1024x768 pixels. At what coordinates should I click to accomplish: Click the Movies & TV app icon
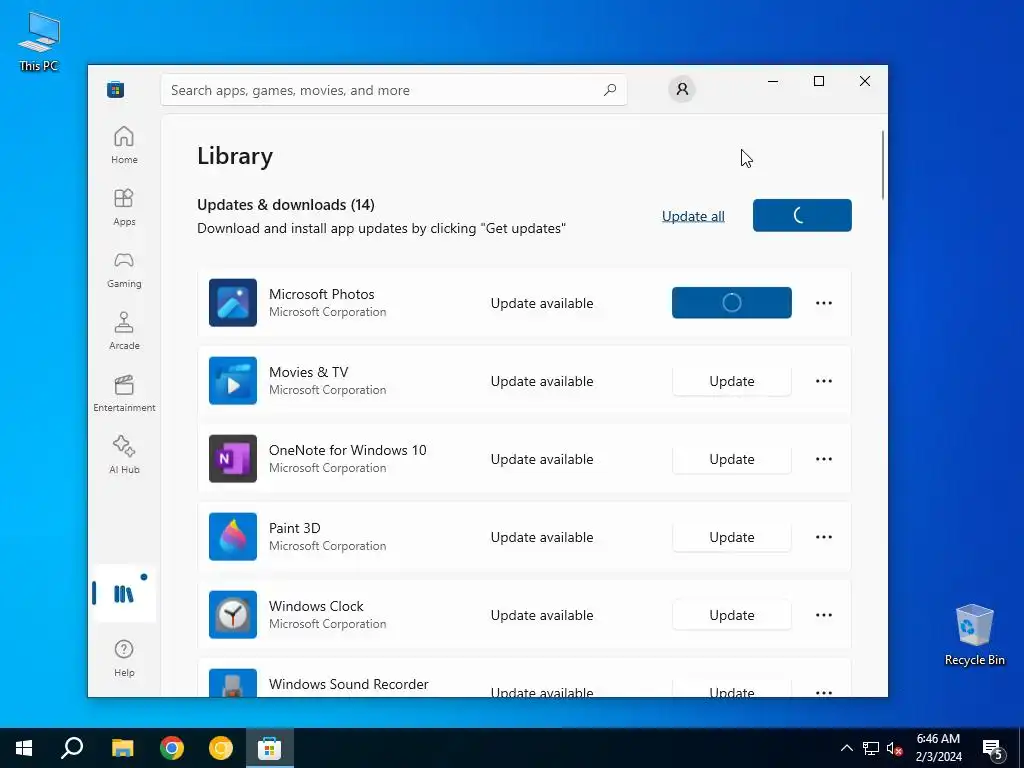[232, 381]
